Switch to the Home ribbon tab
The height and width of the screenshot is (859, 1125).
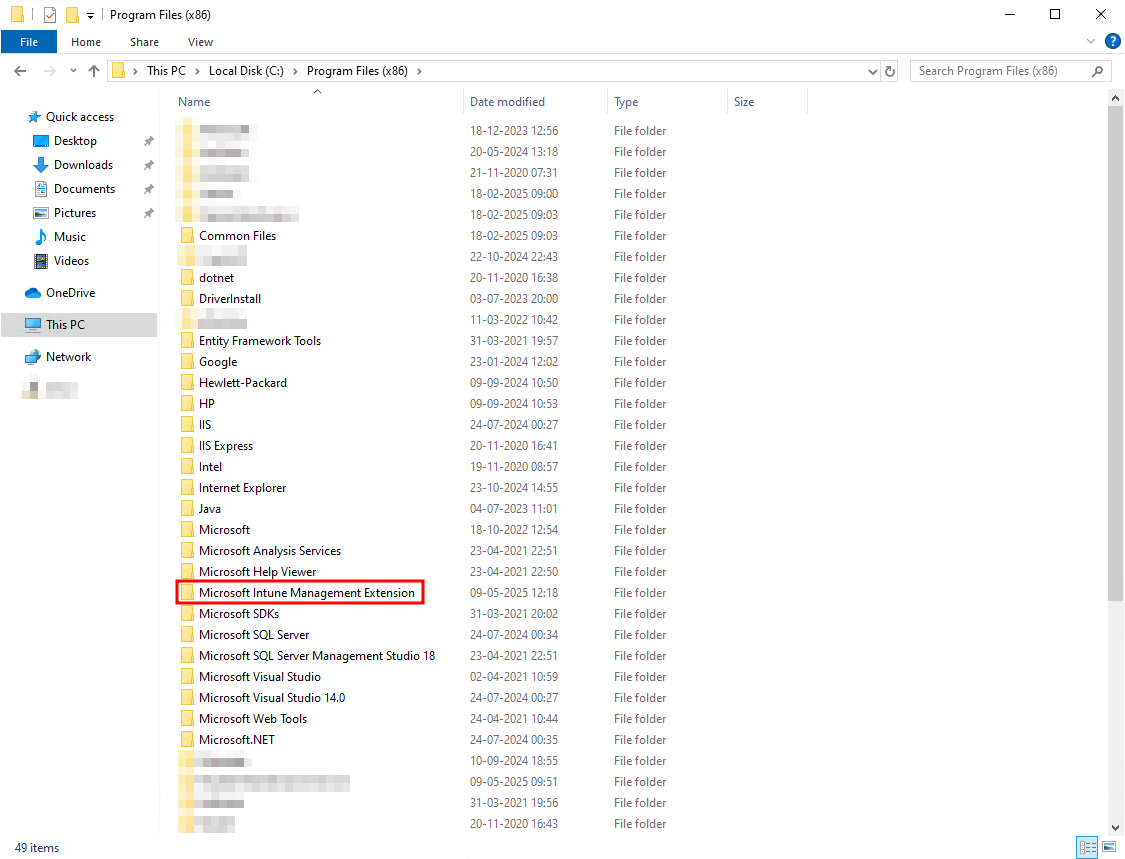tap(85, 42)
